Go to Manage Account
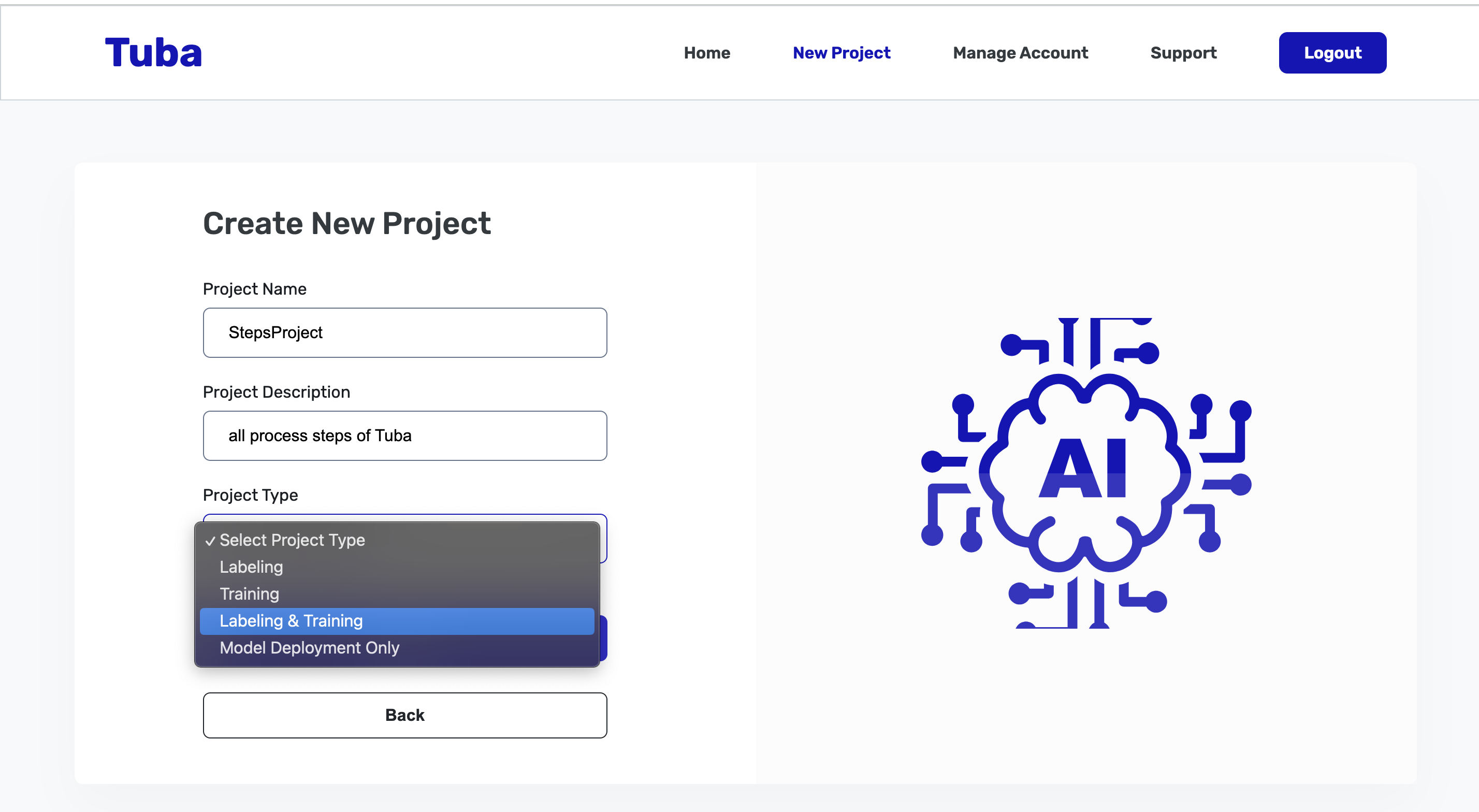Screen dimensions: 1479x812 tap(1020, 52)
